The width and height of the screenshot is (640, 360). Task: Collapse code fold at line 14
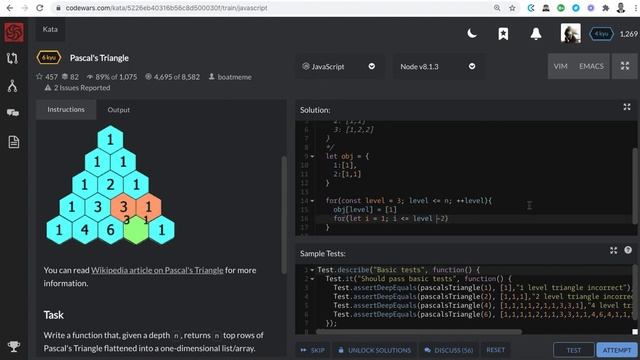[x=312, y=201]
